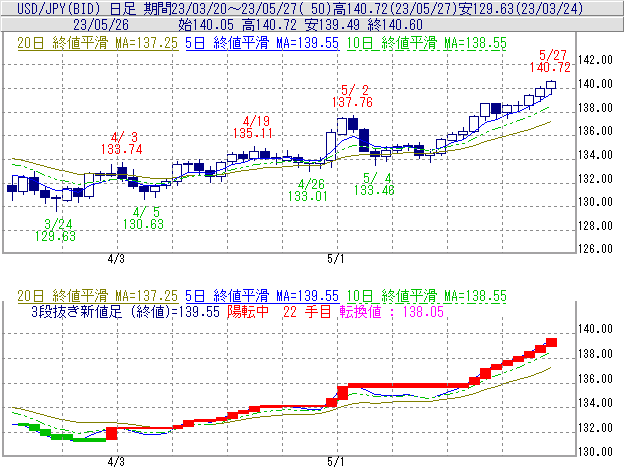The height and width of the screenshot is (475, 624).
Task: Click the 5/1 date on upper chart axis
Action: click(x=334, y=259)
